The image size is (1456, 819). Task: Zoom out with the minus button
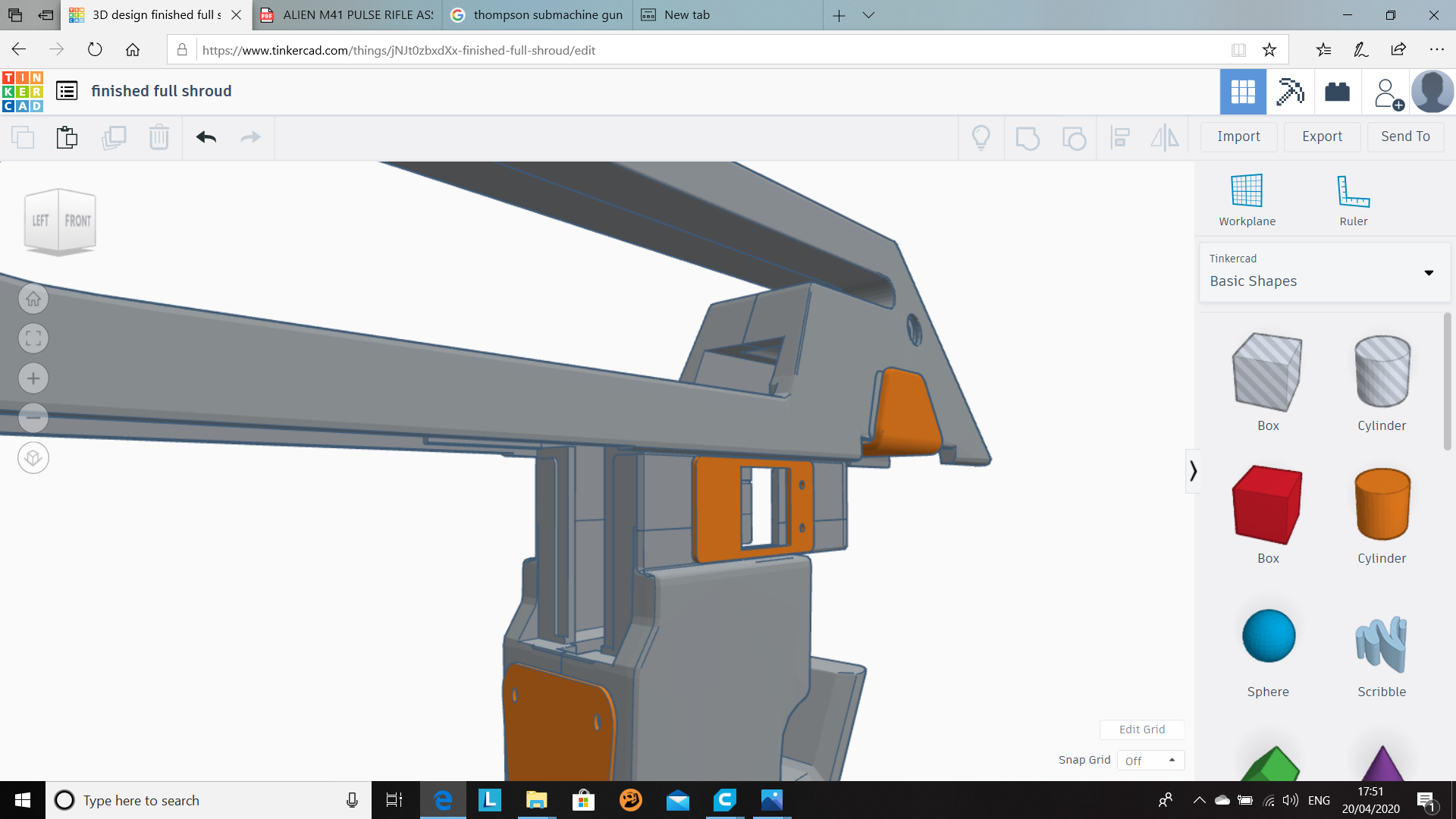tap(33, 418)
